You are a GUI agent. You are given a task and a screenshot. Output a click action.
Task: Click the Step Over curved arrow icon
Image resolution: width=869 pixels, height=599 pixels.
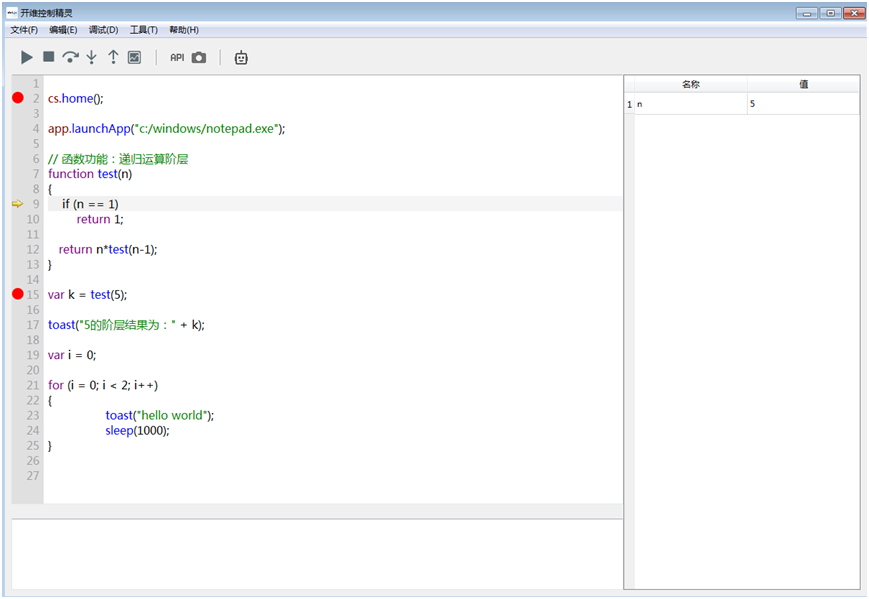[x=70, y=57]
